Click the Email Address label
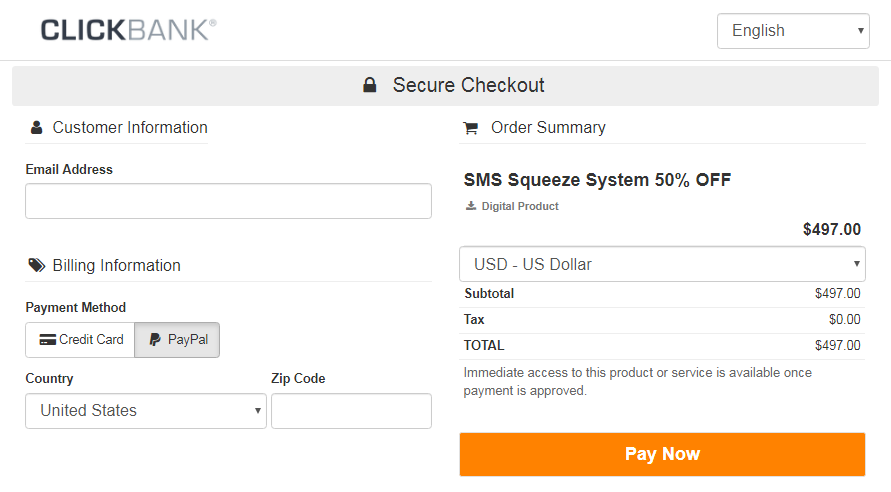The width and height of the screenshot is (891, 492). (x=69, y=170)
